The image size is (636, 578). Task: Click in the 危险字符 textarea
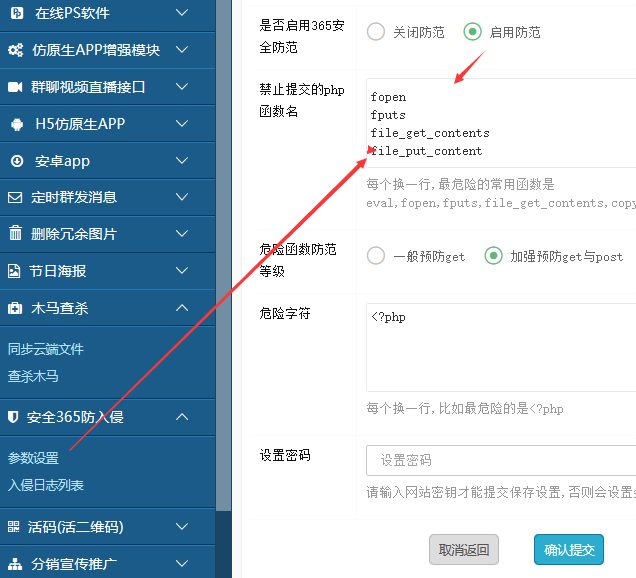point(501,347)
